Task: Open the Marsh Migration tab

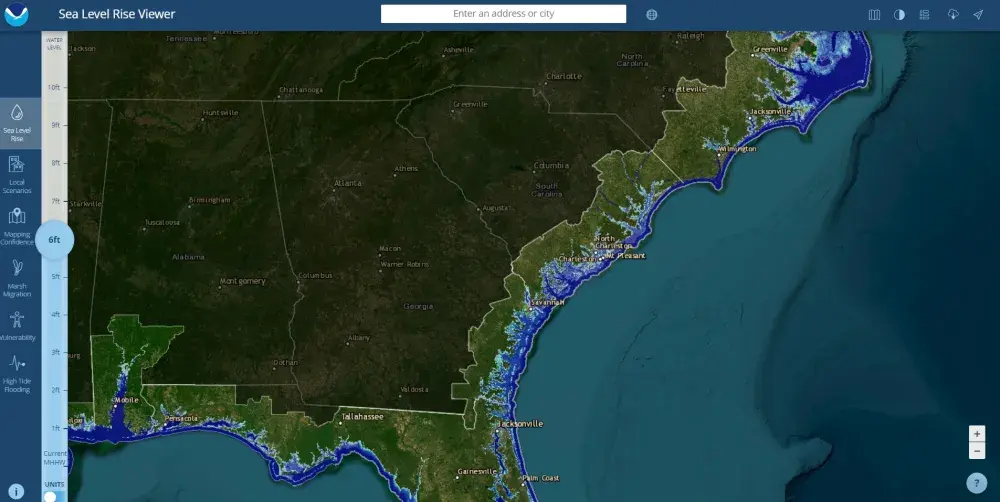Action: 17,277
